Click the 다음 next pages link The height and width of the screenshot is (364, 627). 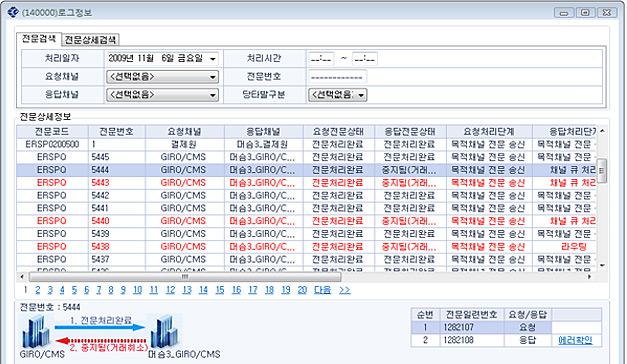coord(322,290)
